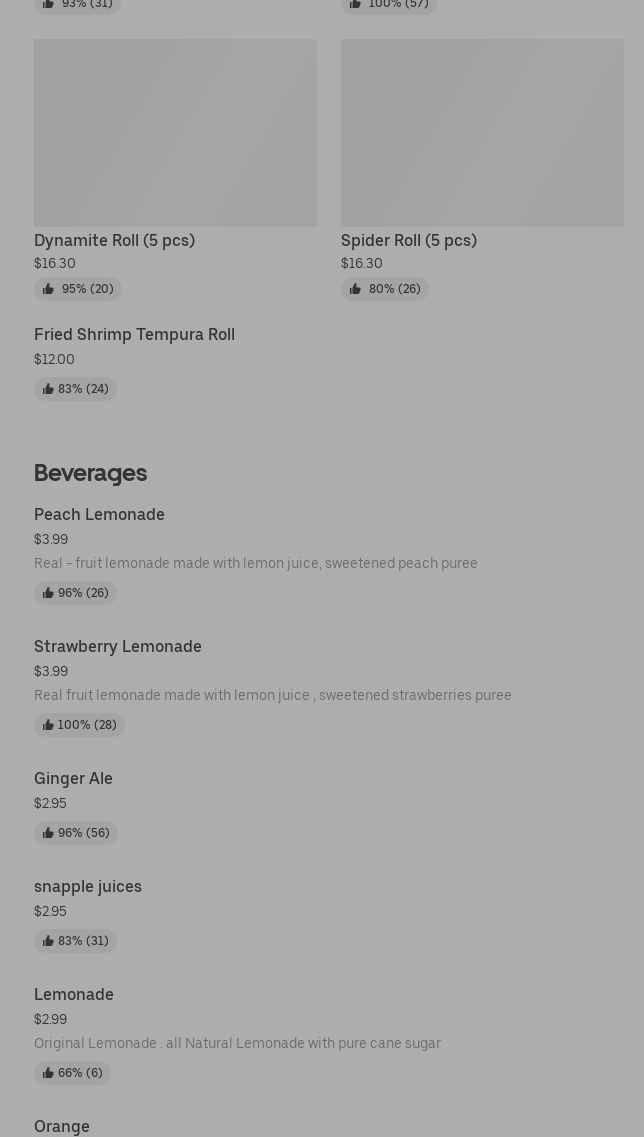Select the Dynamite Roll (5 pcs) title
644x1137 pixels.
(114, 240)
